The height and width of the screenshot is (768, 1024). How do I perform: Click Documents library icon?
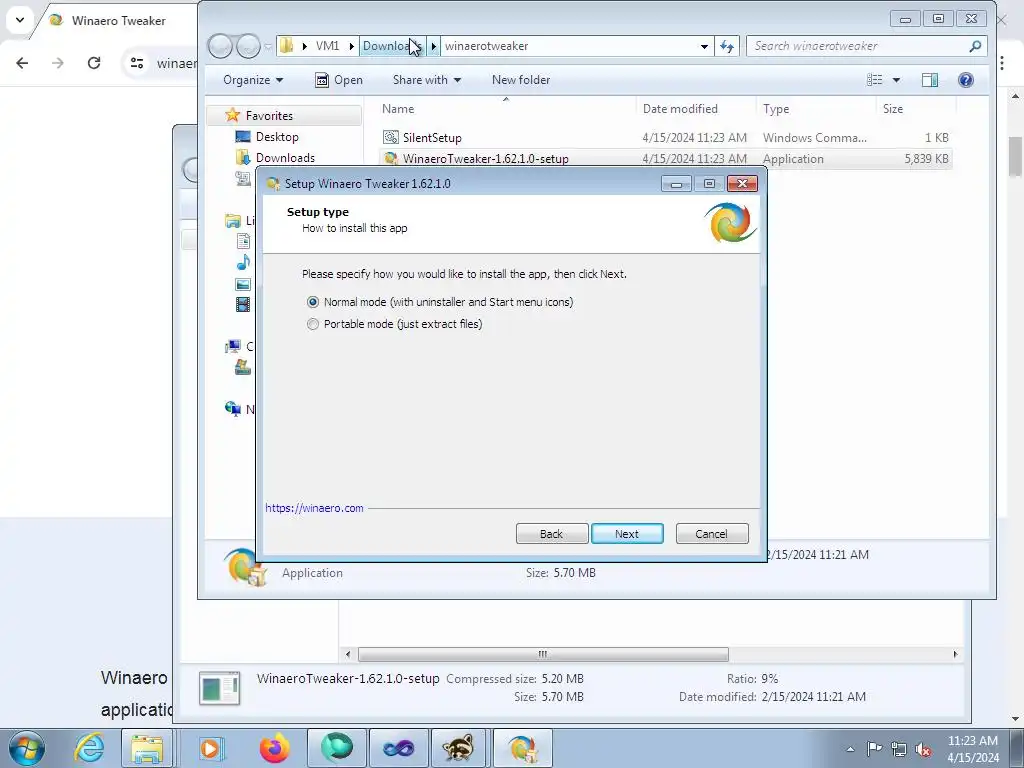point(243,241)
